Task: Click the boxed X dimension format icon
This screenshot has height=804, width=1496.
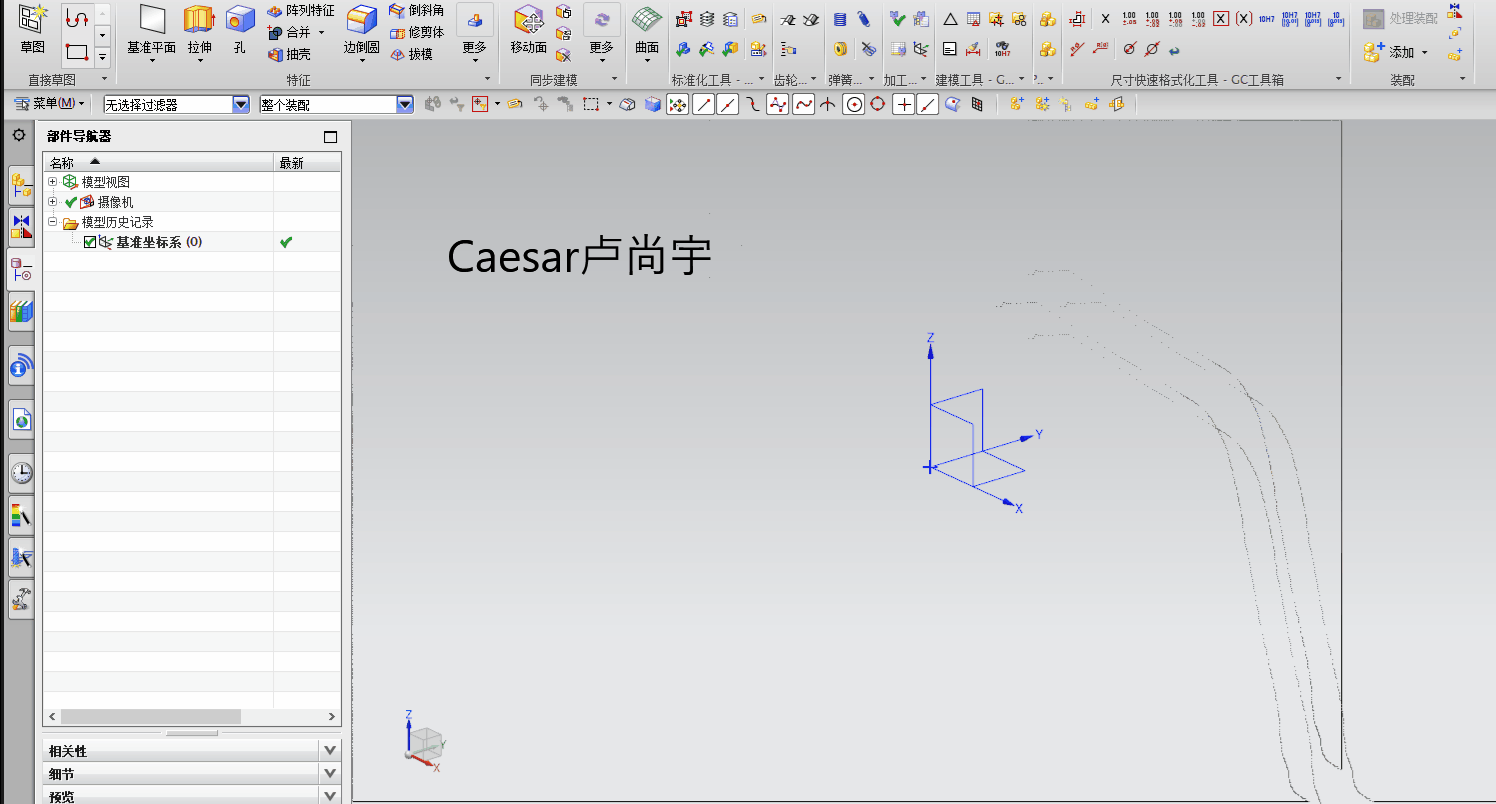Action: pyautogui.click(x=1221, y=19)
